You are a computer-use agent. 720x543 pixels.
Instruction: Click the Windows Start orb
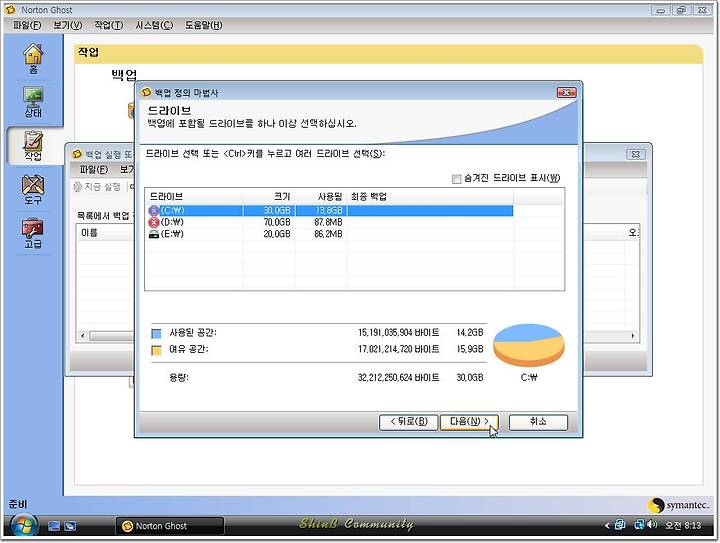tap(23, 526)
